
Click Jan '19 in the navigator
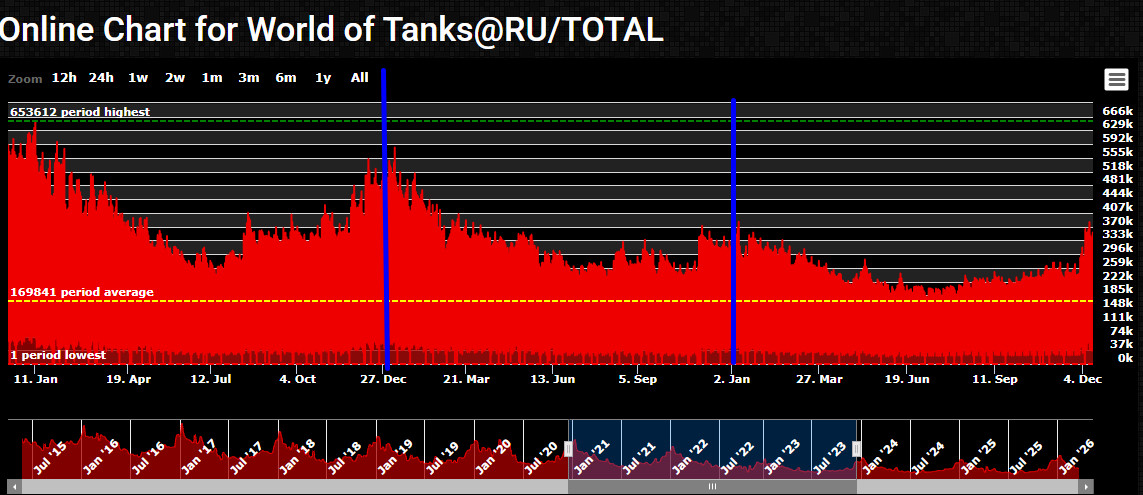click(394, 456)
